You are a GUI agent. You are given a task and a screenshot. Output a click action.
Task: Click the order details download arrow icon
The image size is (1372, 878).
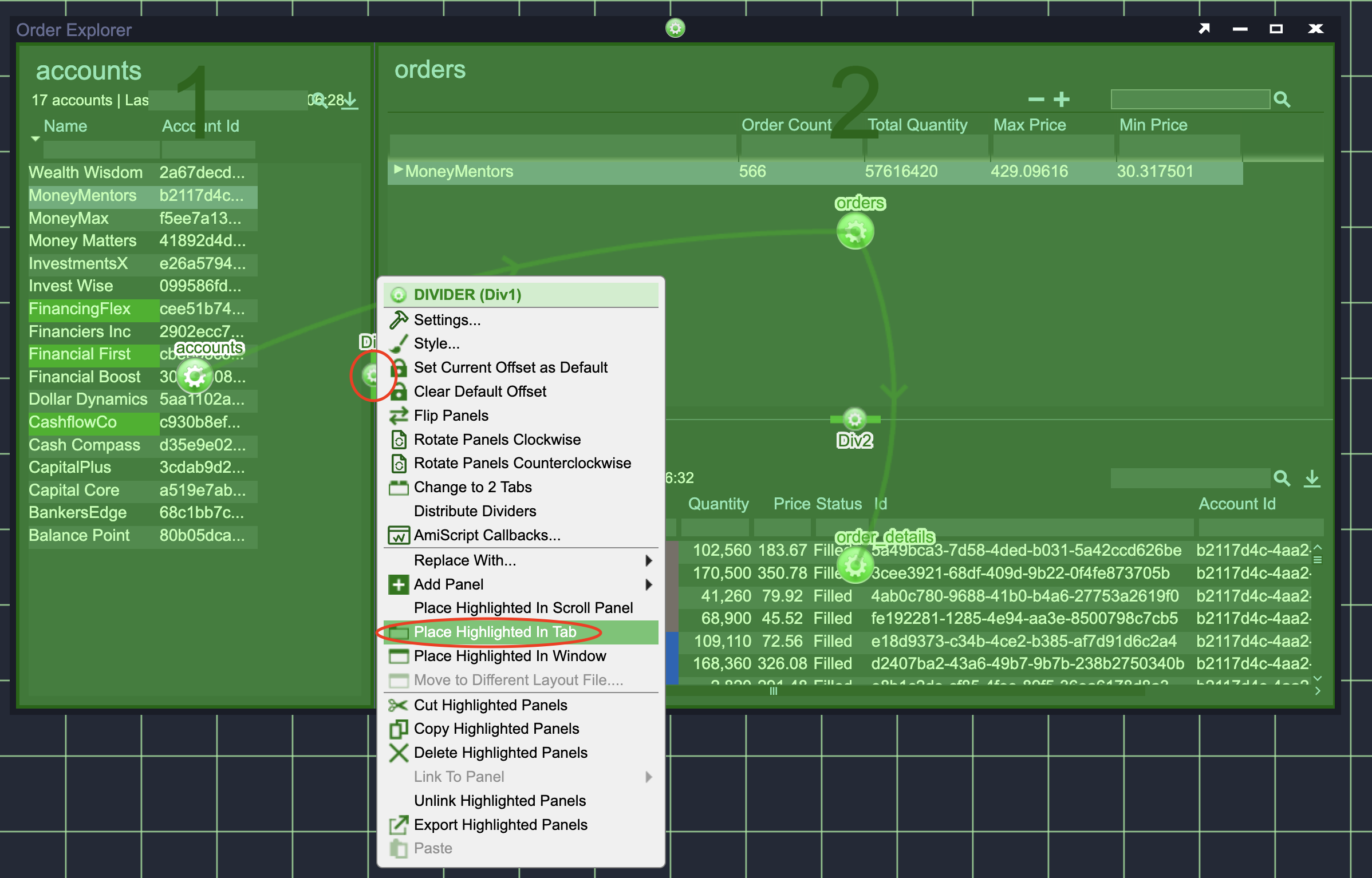1312,478
